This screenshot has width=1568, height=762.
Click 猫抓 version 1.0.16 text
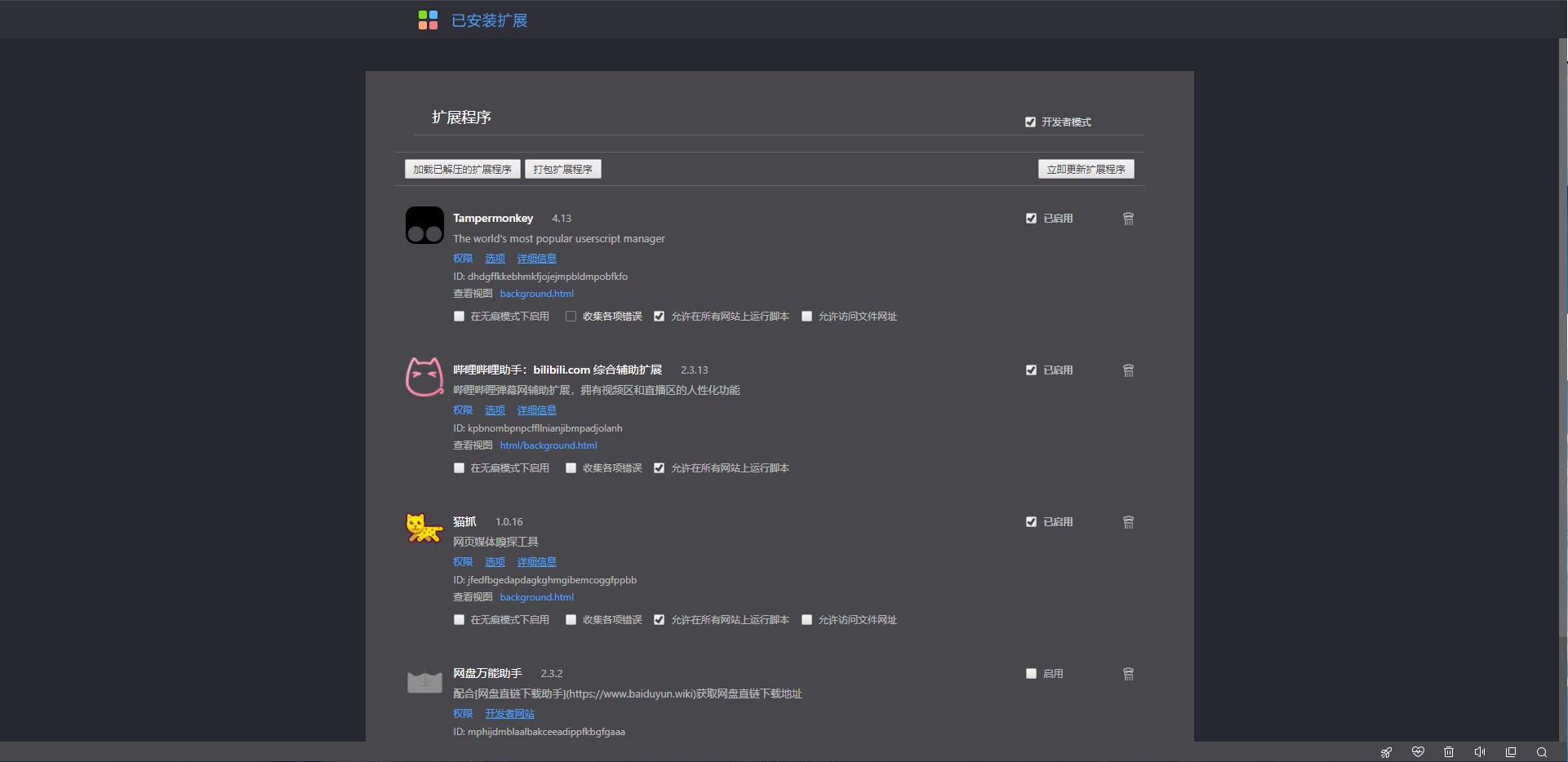click(509, 522)
